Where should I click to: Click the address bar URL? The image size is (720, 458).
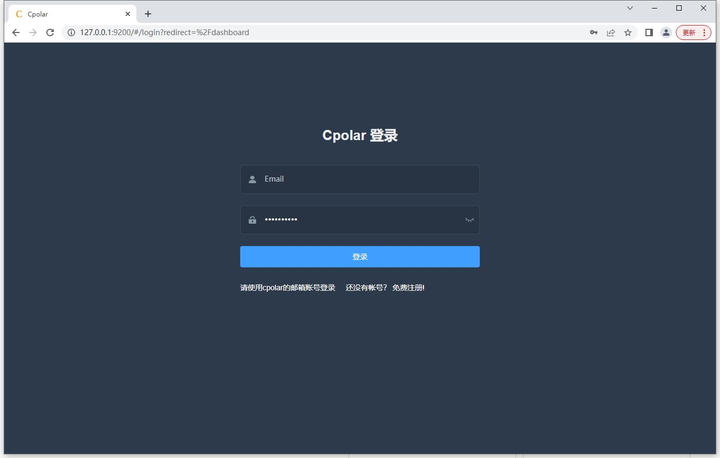(x=164, y=33)
